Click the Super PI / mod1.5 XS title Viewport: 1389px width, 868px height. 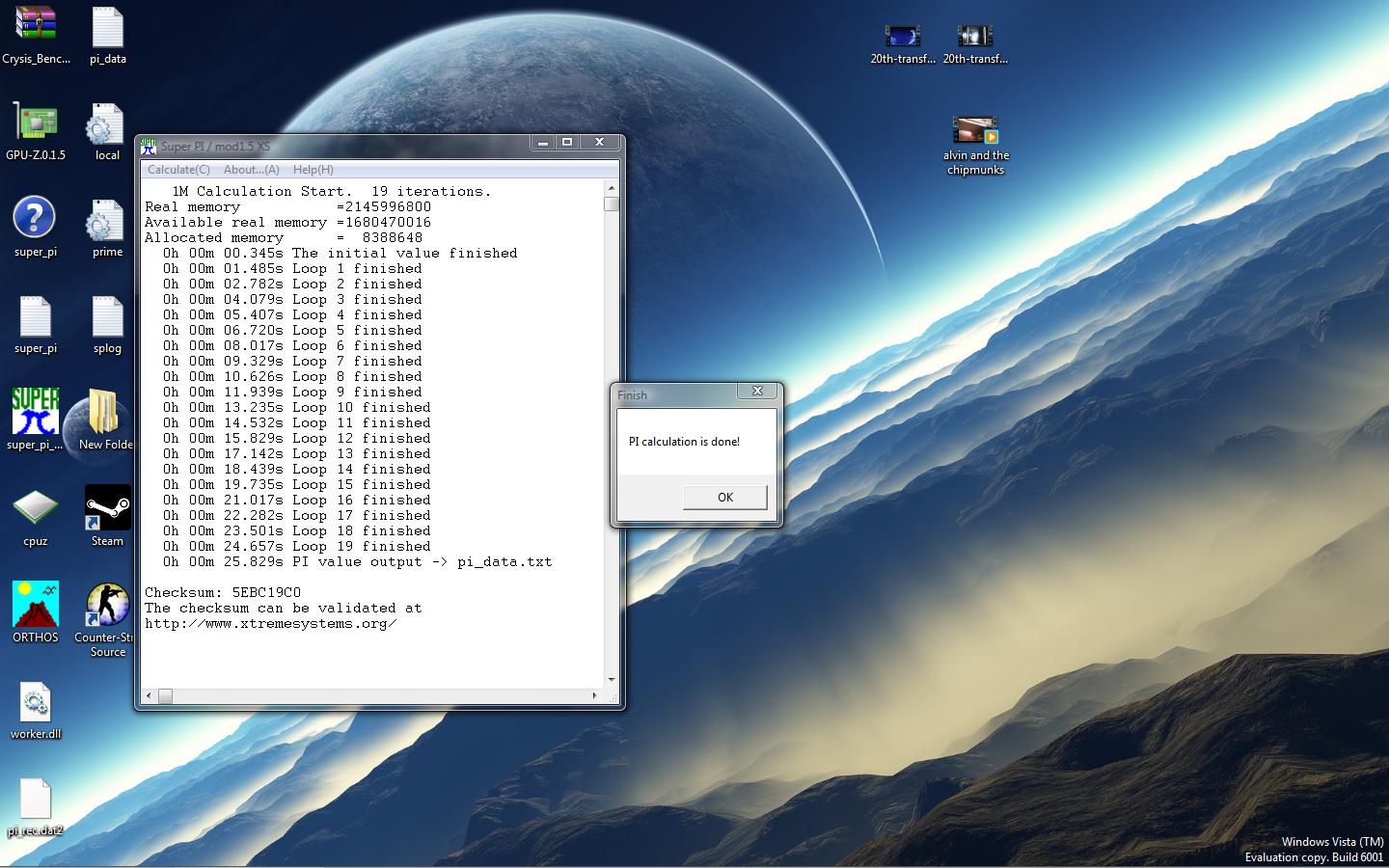click(216, 147)
